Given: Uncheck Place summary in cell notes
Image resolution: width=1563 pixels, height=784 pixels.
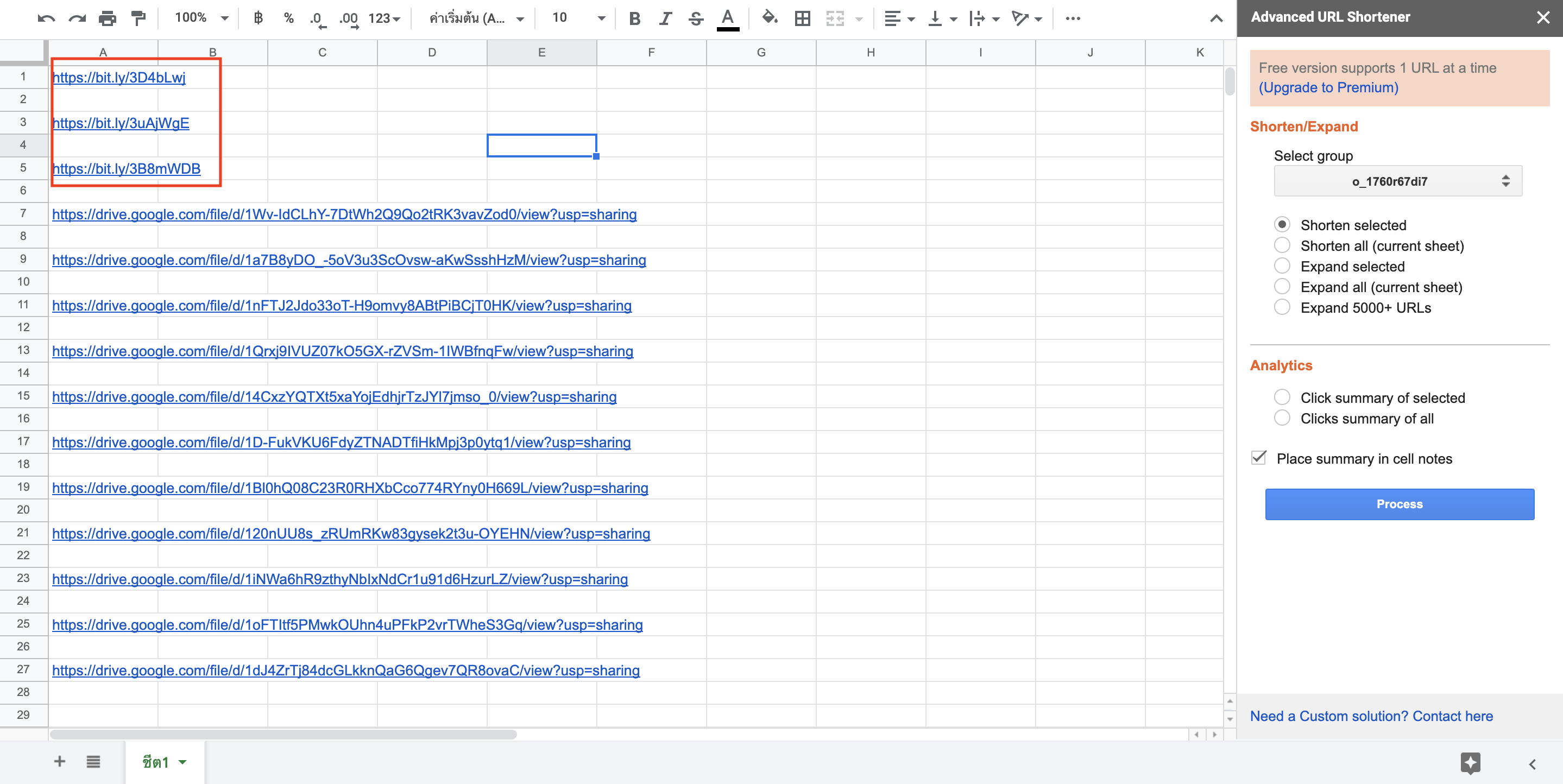Looking at the screenshot, I should (x=1259, y=458).
